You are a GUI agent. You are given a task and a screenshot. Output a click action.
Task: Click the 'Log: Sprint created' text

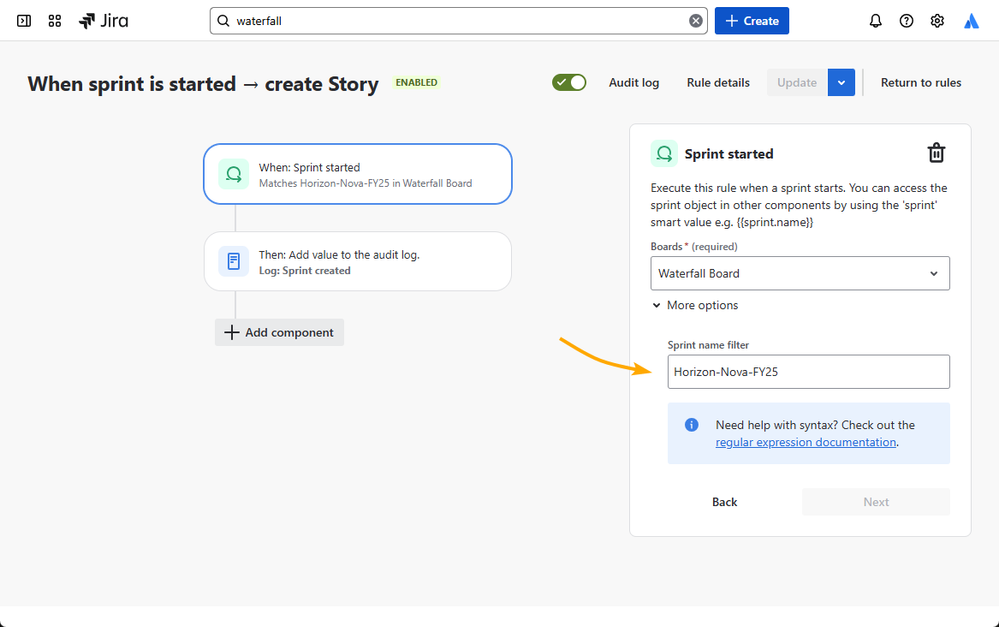(305, 271)
